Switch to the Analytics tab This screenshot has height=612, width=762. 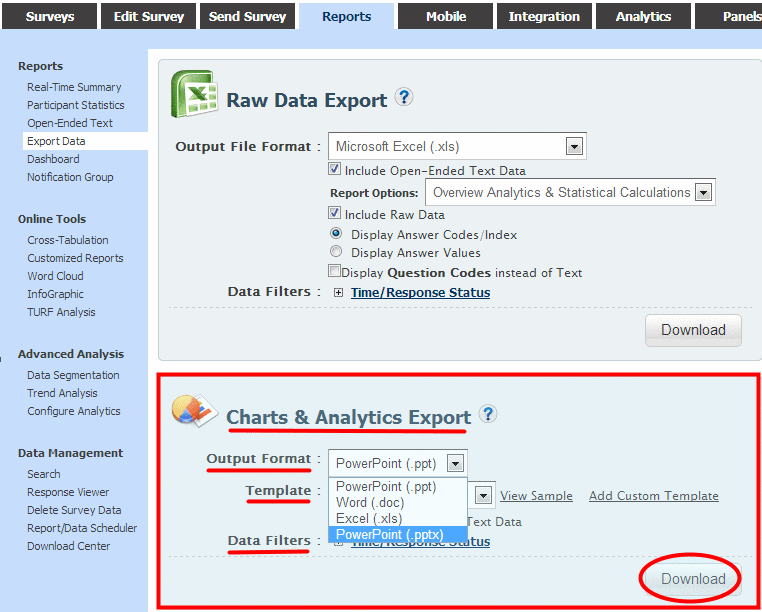pos(643,16)
